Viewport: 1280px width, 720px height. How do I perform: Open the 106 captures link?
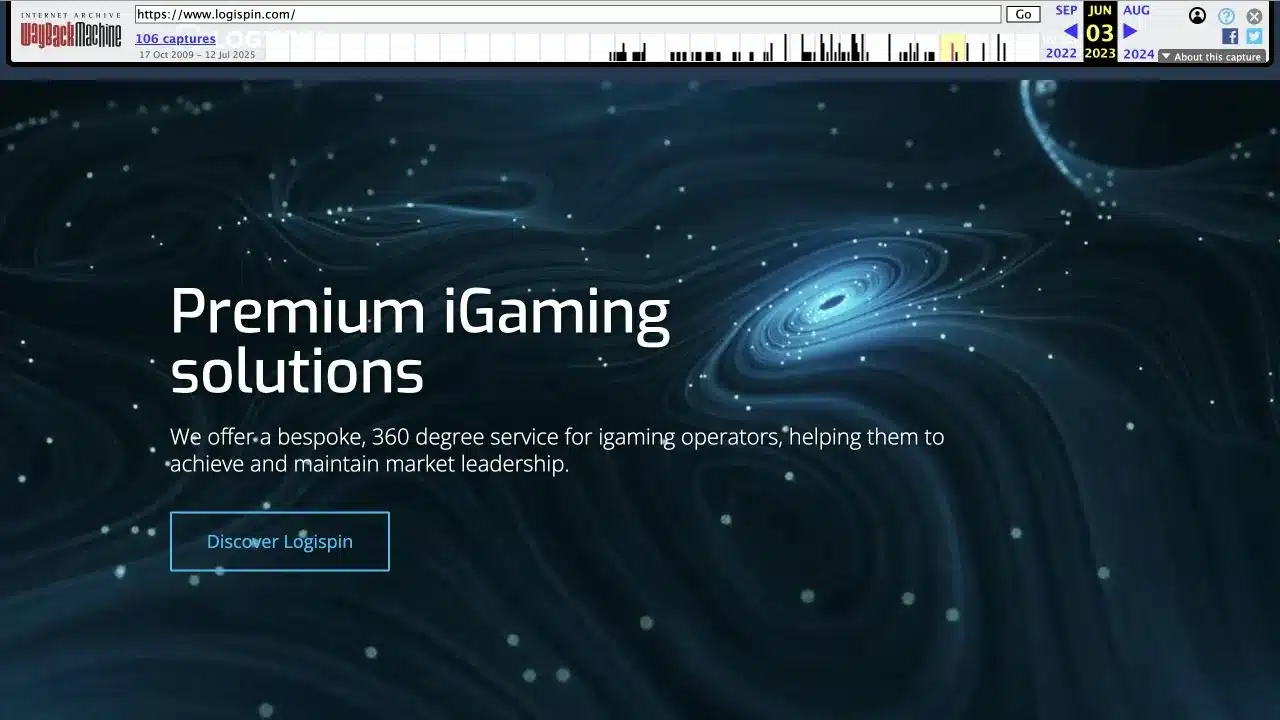coord(175,38)
